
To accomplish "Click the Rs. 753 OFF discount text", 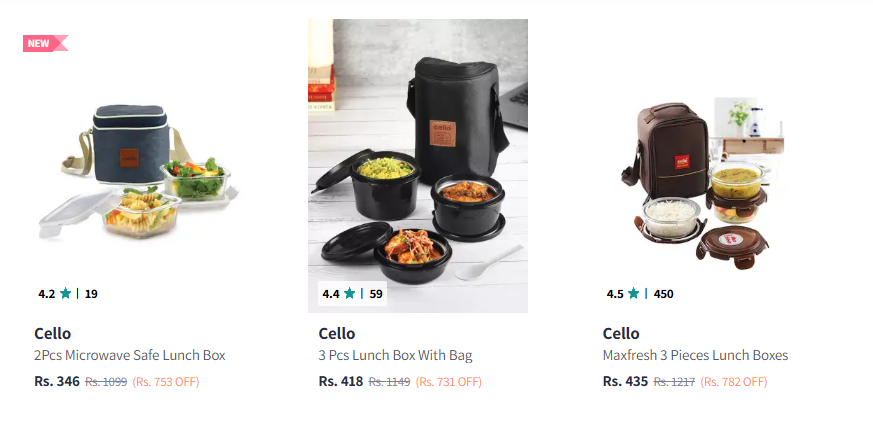I will pos(166,382).
